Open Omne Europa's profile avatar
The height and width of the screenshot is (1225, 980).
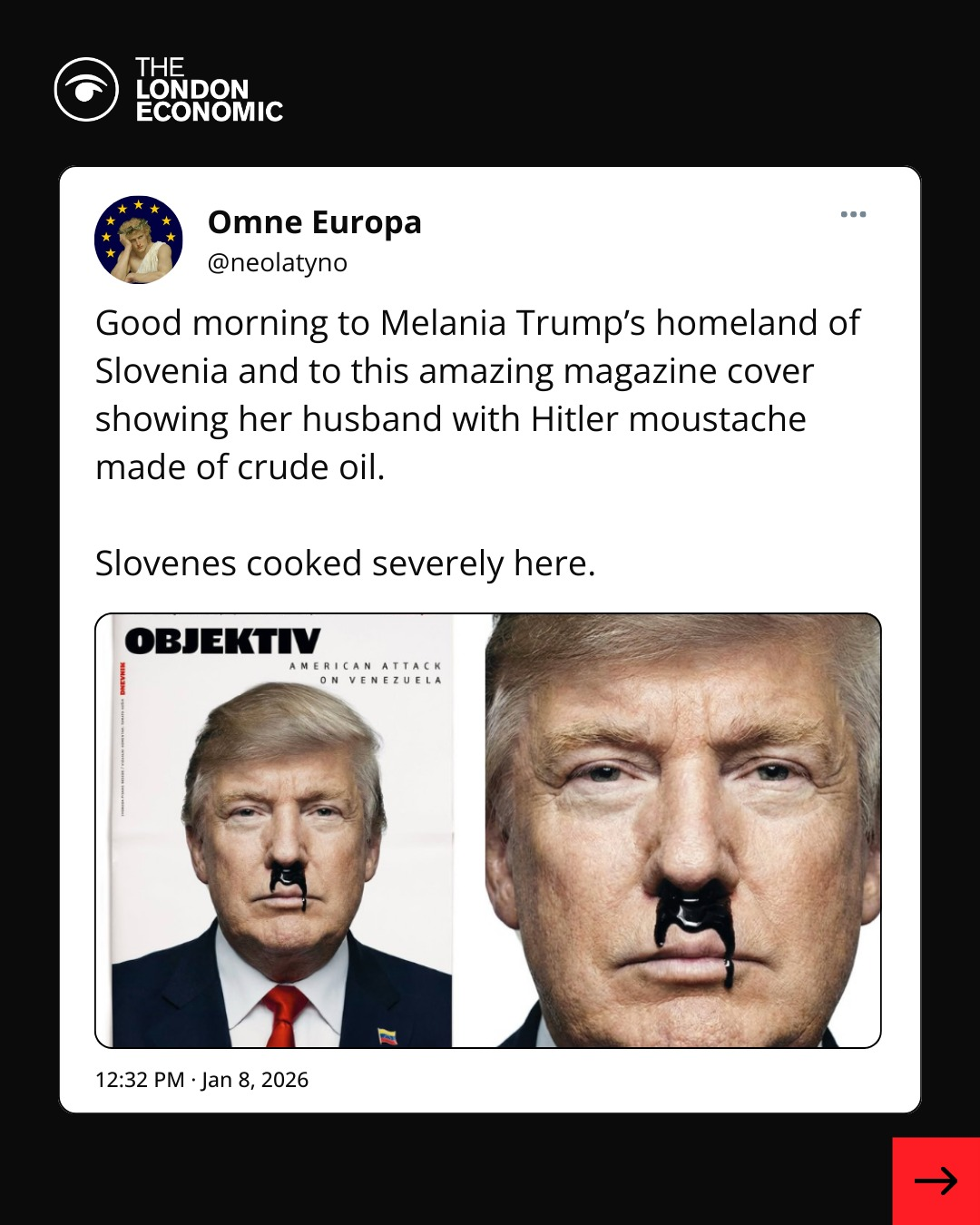pyautogui.click(x=139, y=240)
